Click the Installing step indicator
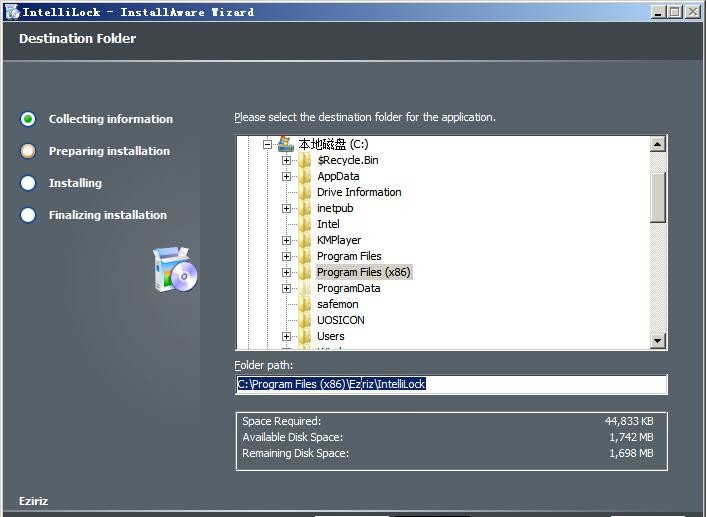Screen dimensions: 706x517 point(28,183)
